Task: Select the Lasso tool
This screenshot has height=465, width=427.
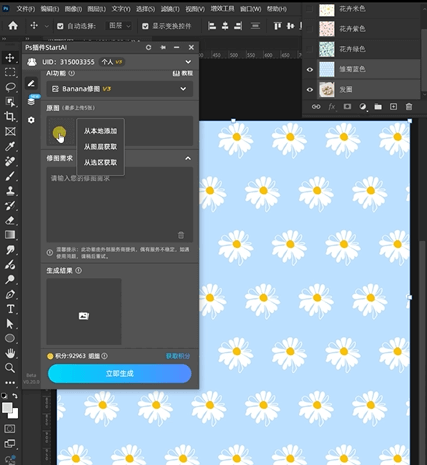Action: (10, 87)
